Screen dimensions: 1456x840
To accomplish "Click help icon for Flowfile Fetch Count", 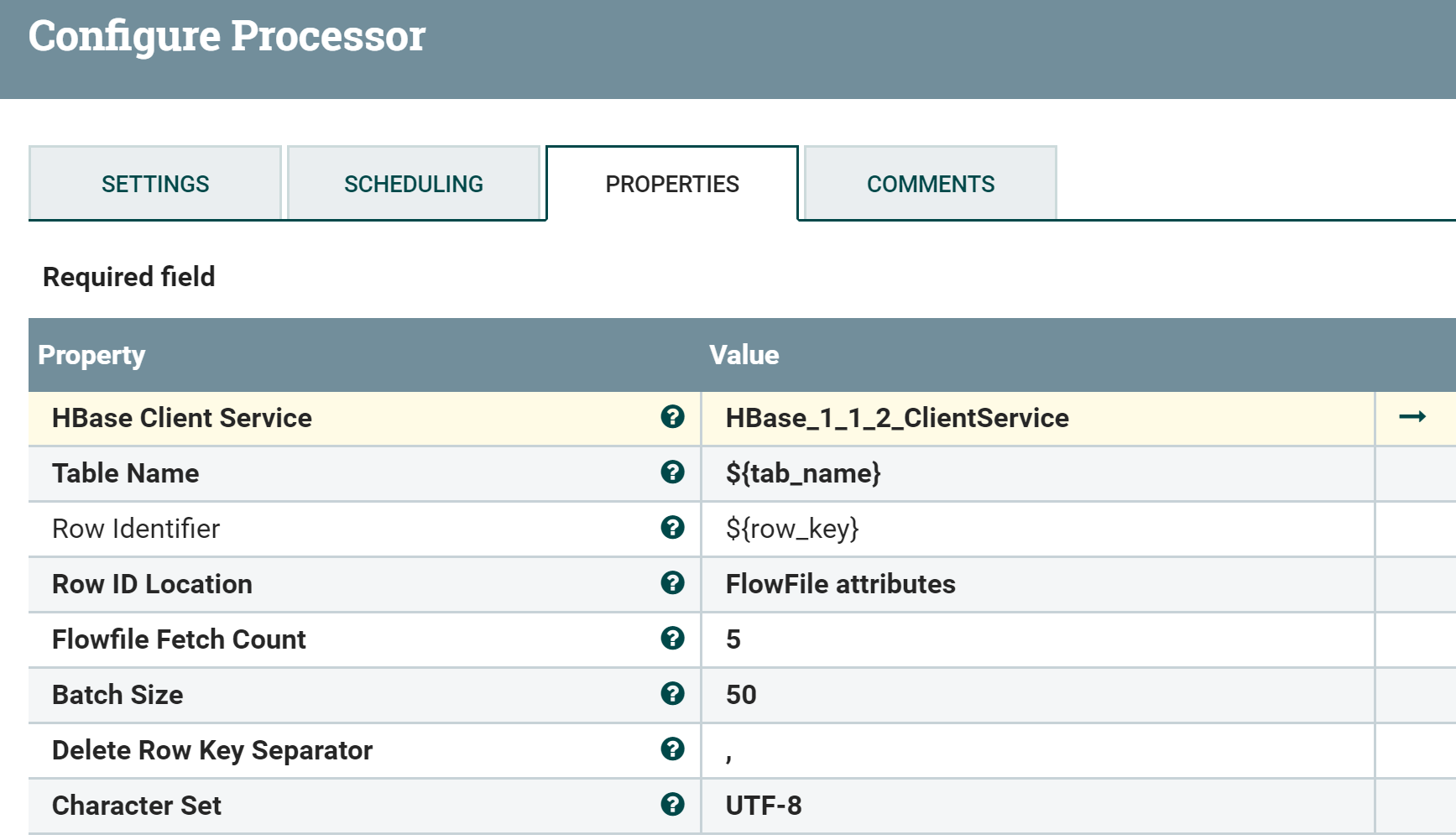I will (672, 639).
